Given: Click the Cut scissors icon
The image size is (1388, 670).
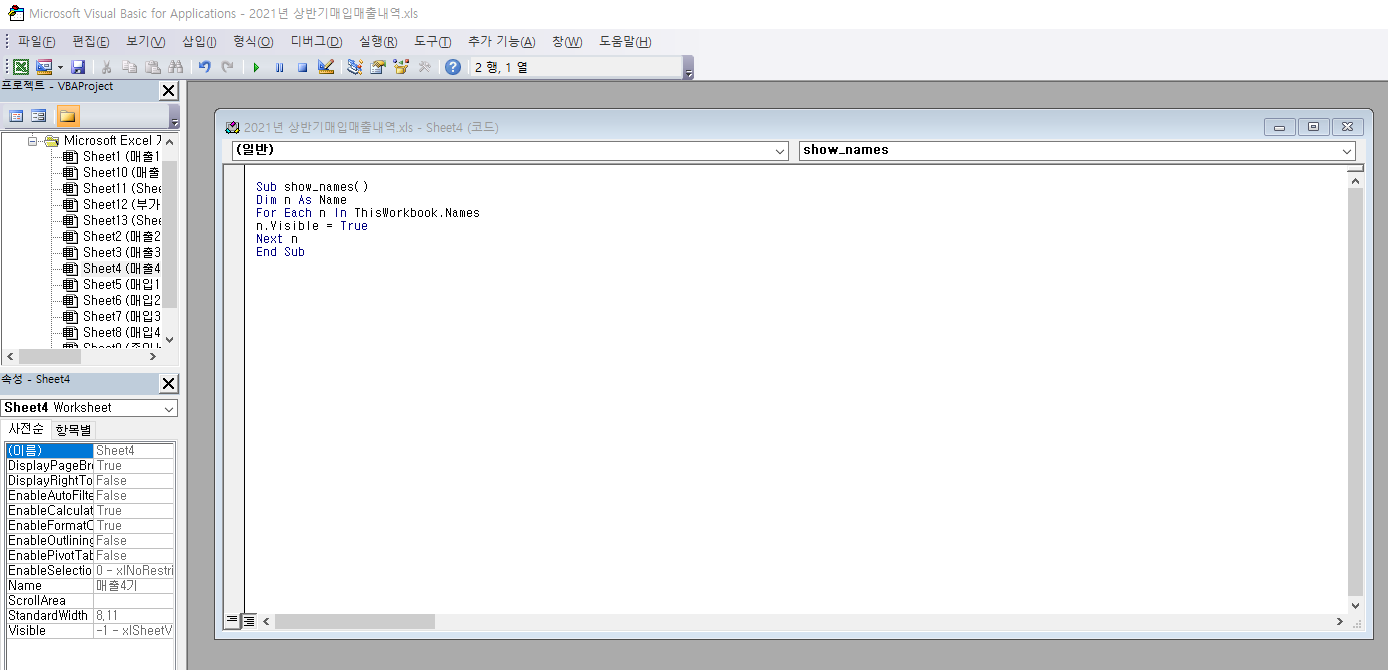Looking at the screenshot, I should coord(106,67).
